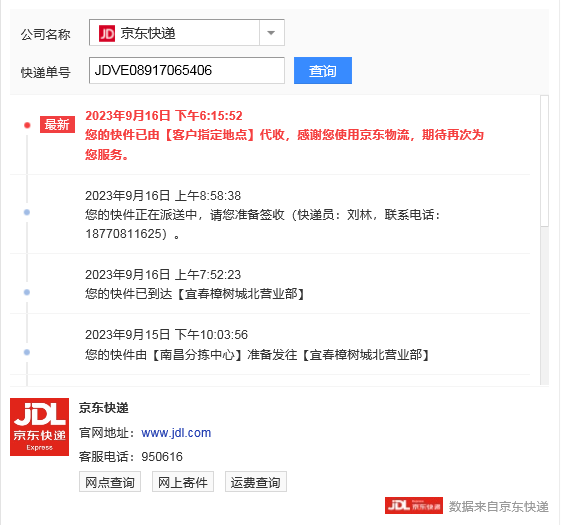Click the 南昌分拣中心 dispatch record text

click(257, 355)
